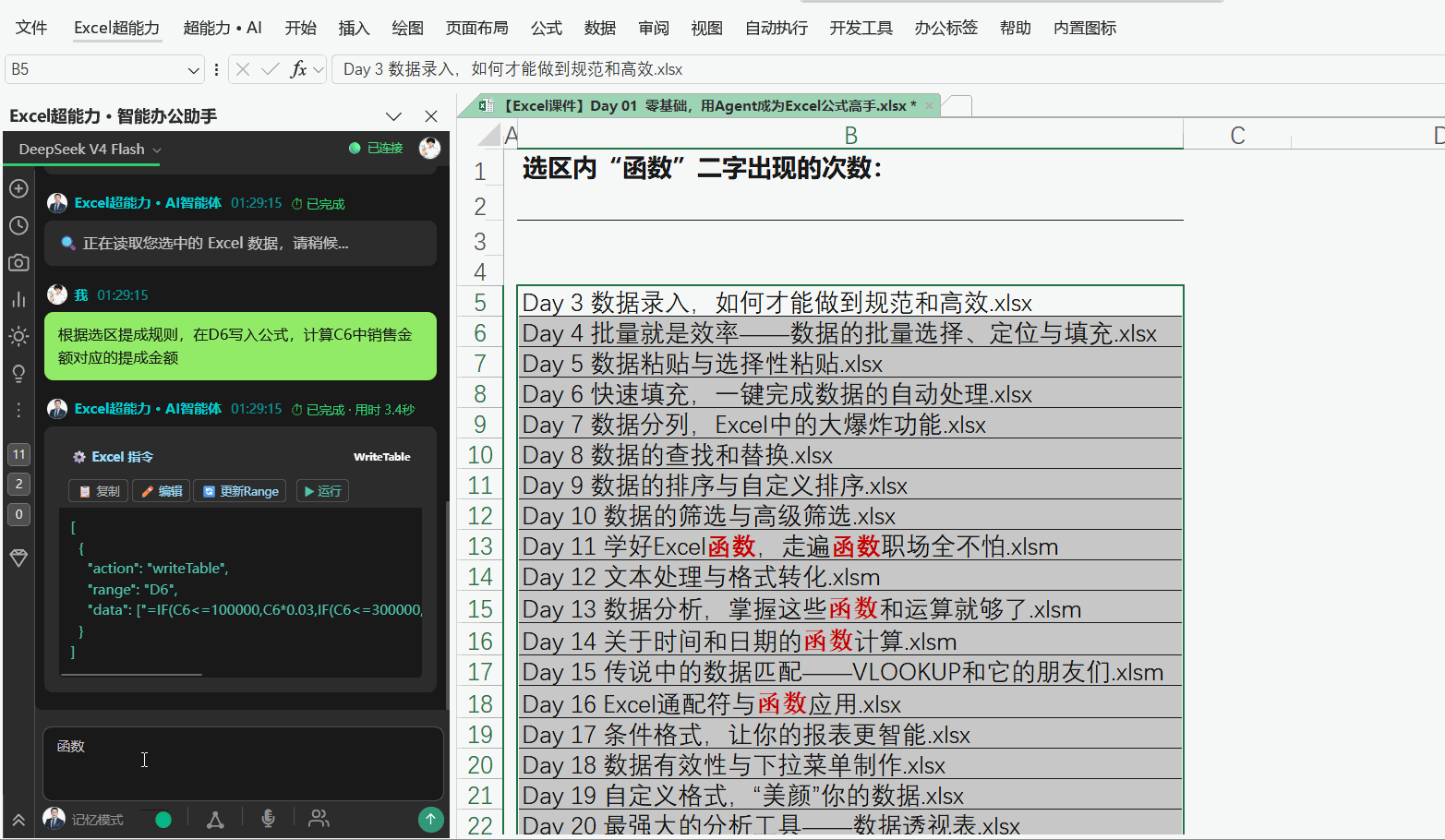Click the chat message input field
Image resolution: width=1445 pixels, height=840 pixels.
coord(243,763)
